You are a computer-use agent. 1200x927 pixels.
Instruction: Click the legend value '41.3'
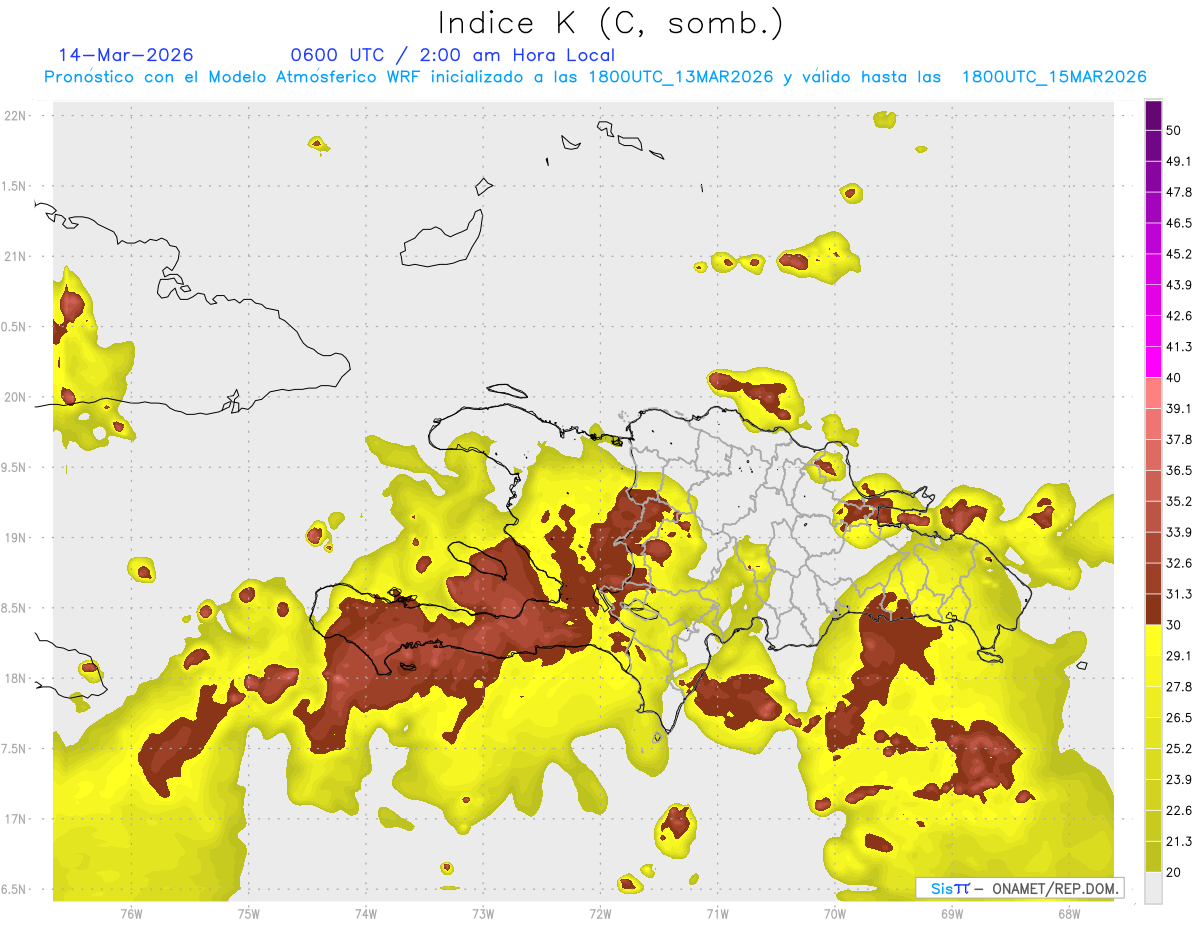1179,347
